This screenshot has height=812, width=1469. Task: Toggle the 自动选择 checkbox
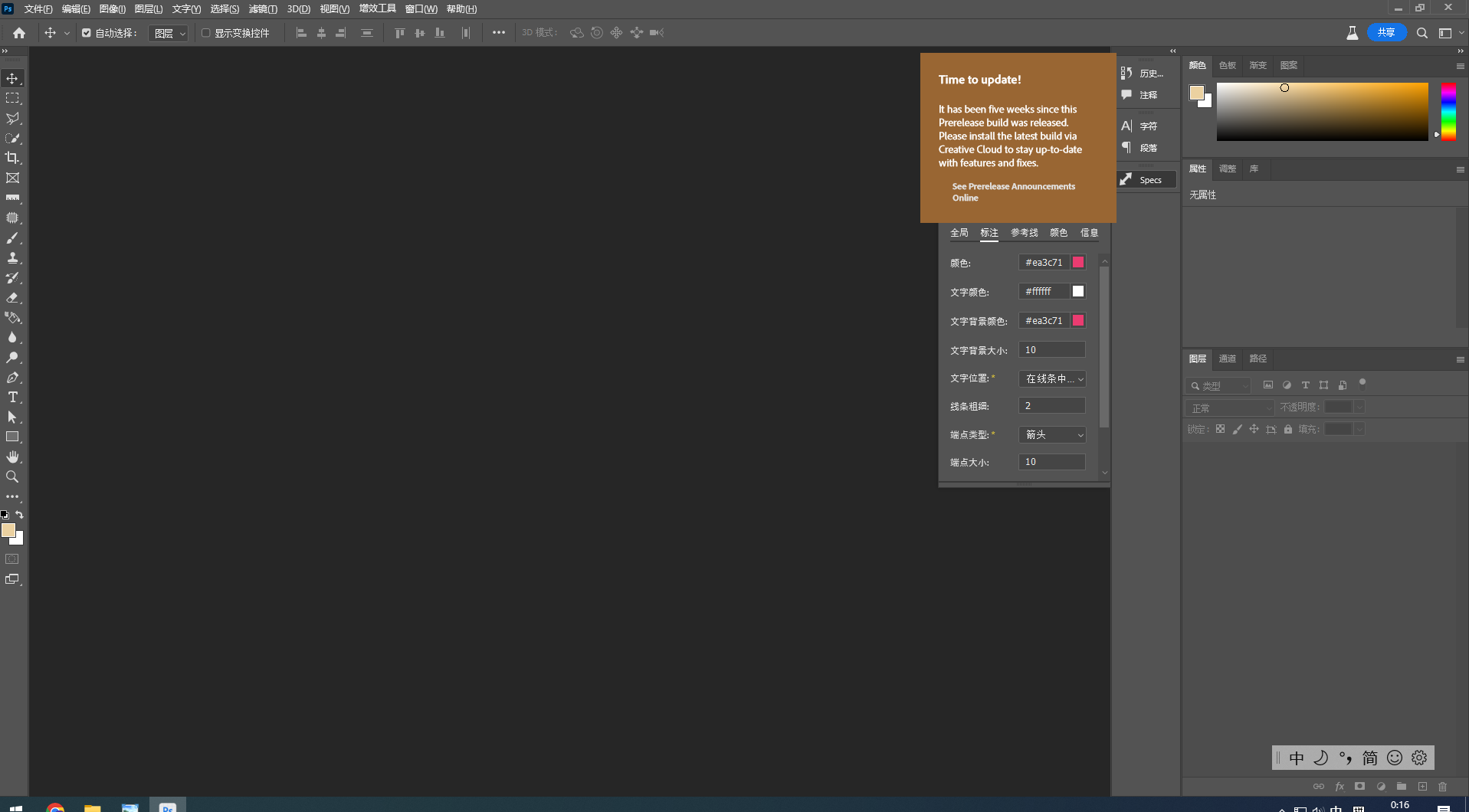[x=87, y=33]
